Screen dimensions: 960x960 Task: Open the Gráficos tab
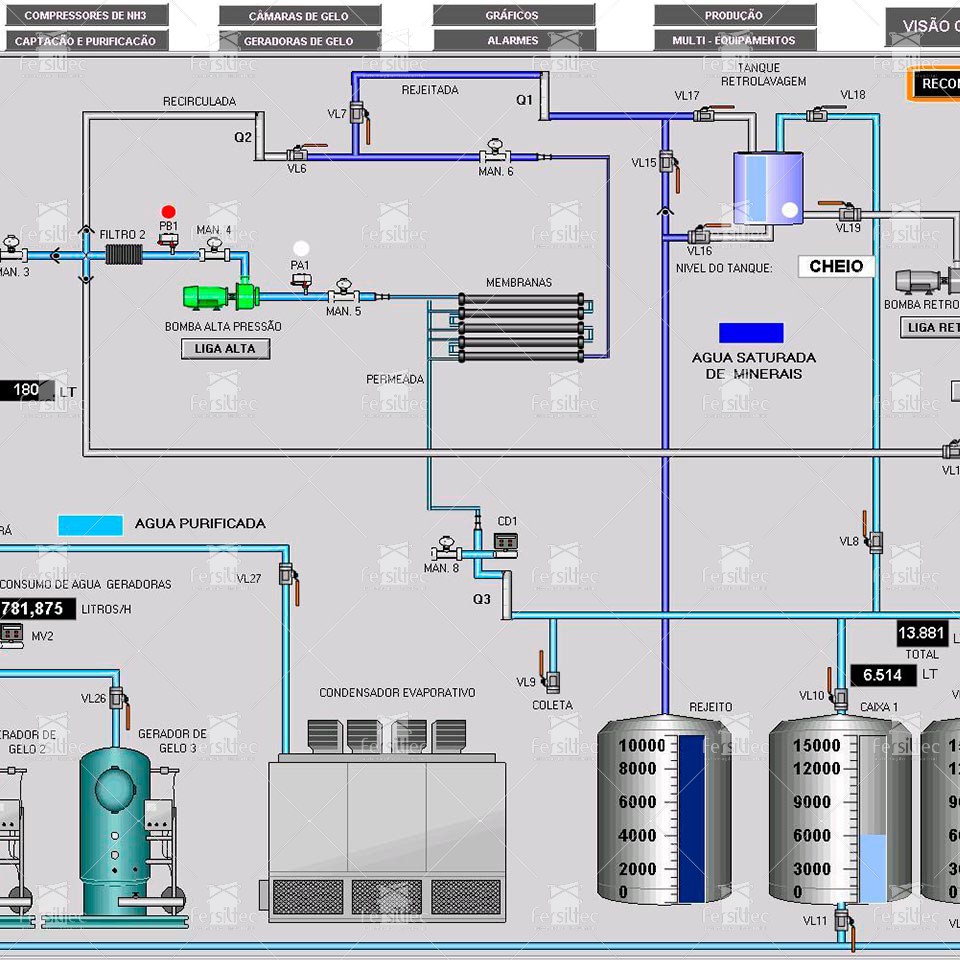tap(513, 15)
